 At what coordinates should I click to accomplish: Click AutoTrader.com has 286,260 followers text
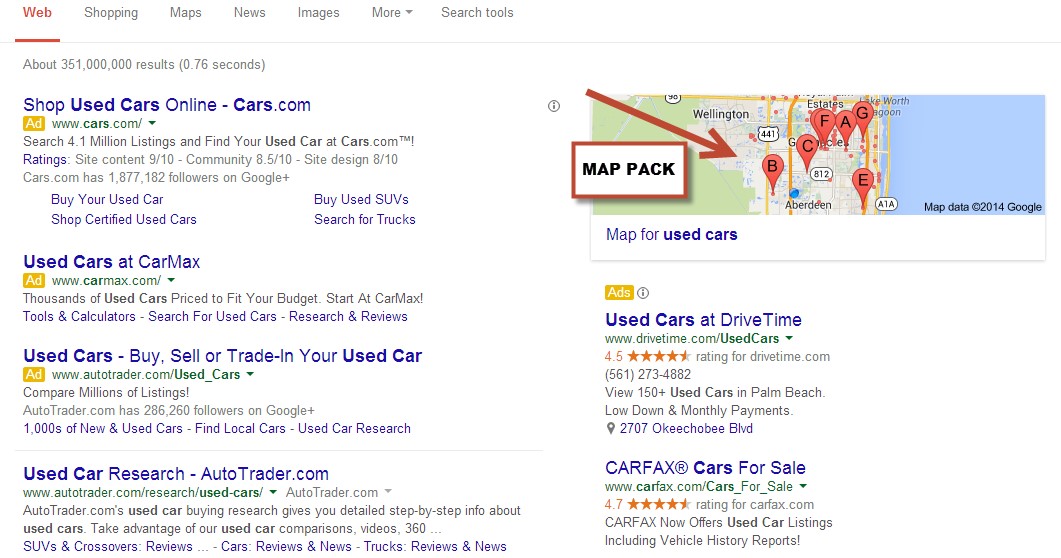click(x=169, y=411)
